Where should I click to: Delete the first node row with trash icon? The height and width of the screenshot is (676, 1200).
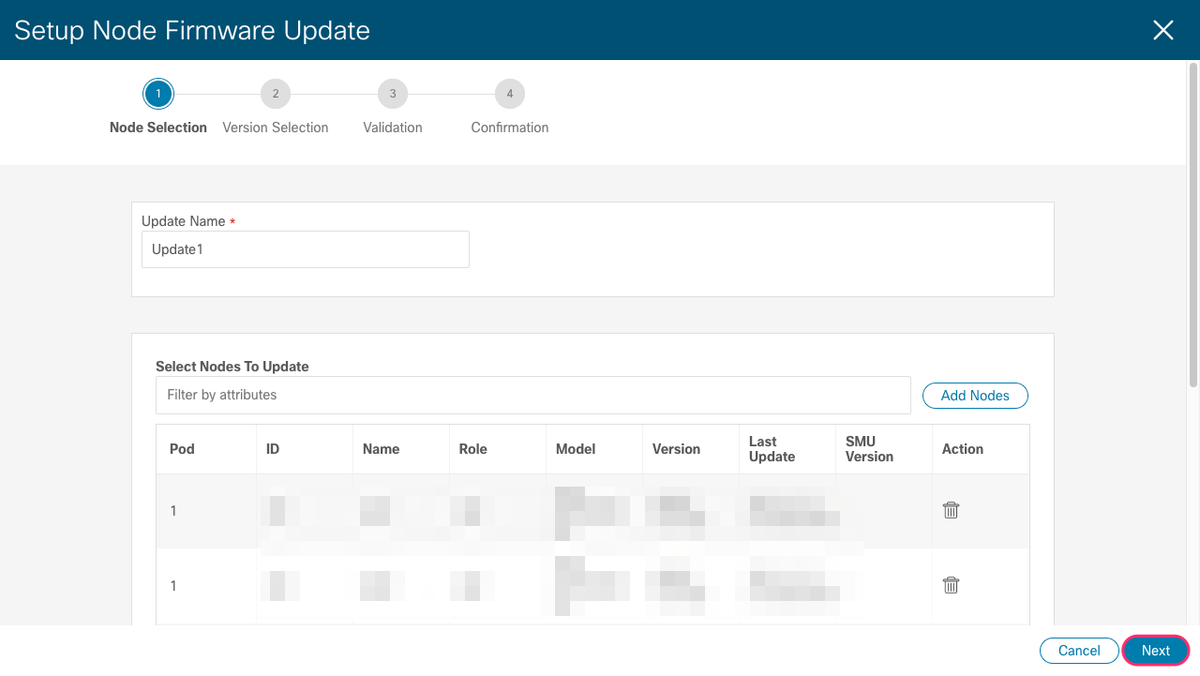[951, 510]
